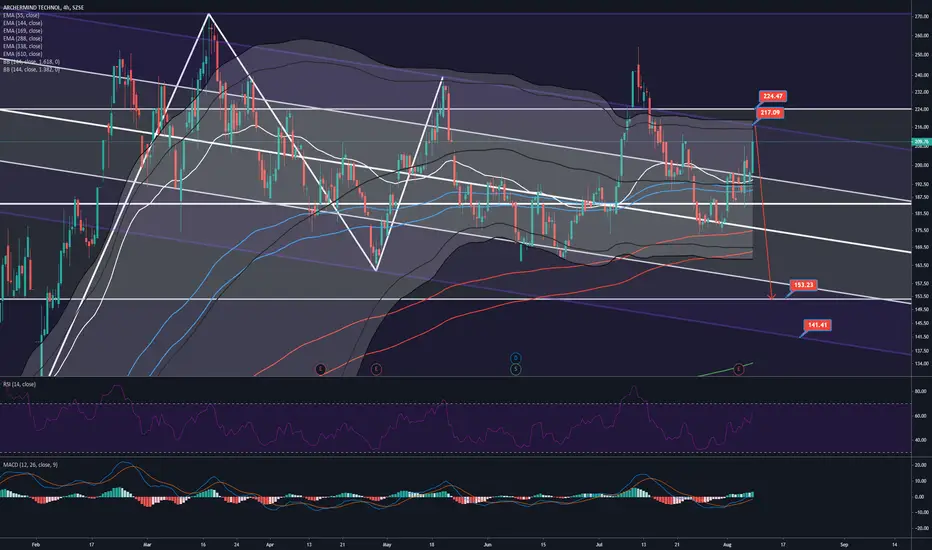The width and height of the screenshot is (932, 550).
Task: Click the Feb label on the time axis
Action: [x=35, y=544]
